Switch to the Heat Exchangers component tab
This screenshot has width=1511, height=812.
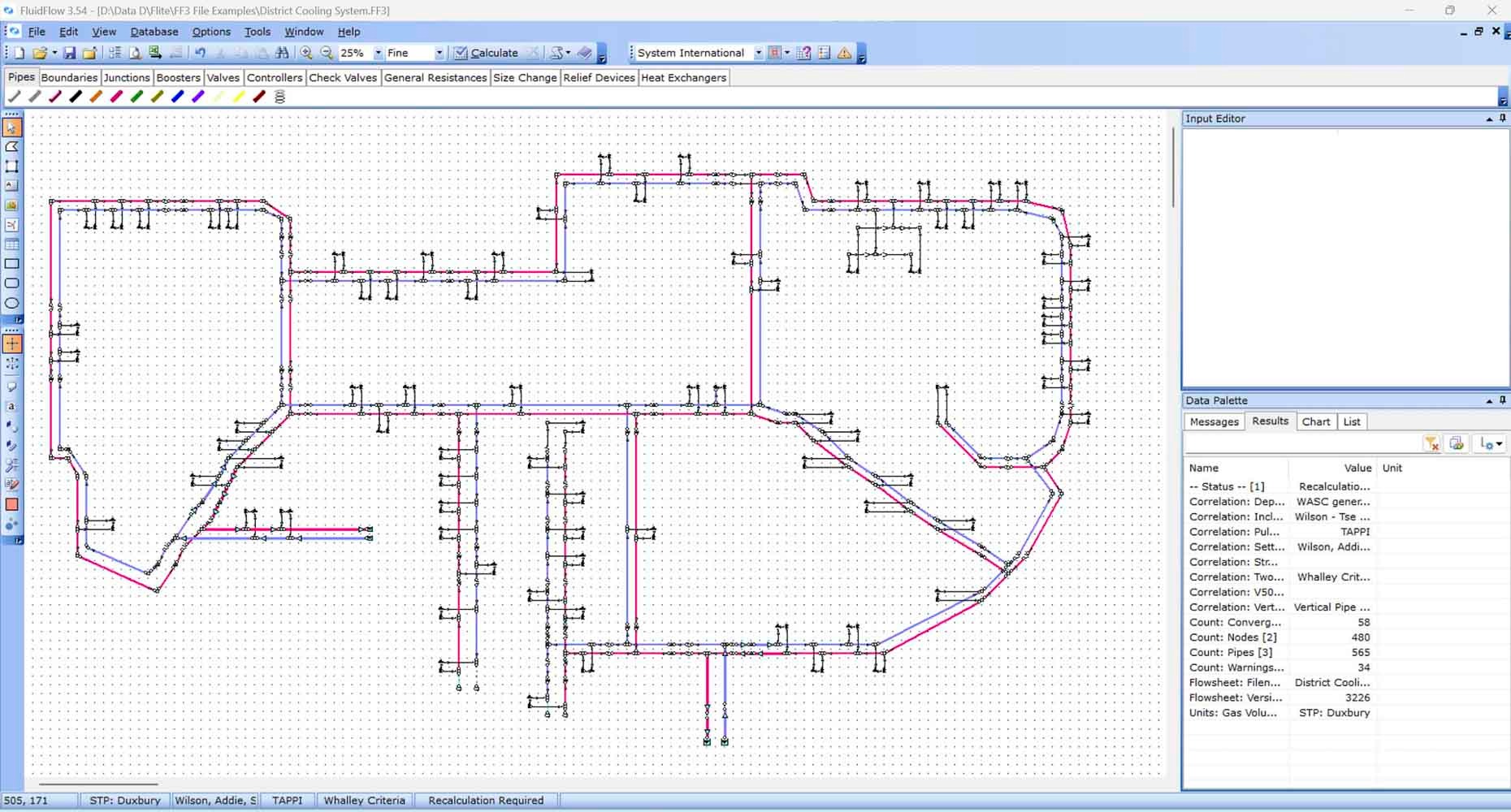point(683,77)
